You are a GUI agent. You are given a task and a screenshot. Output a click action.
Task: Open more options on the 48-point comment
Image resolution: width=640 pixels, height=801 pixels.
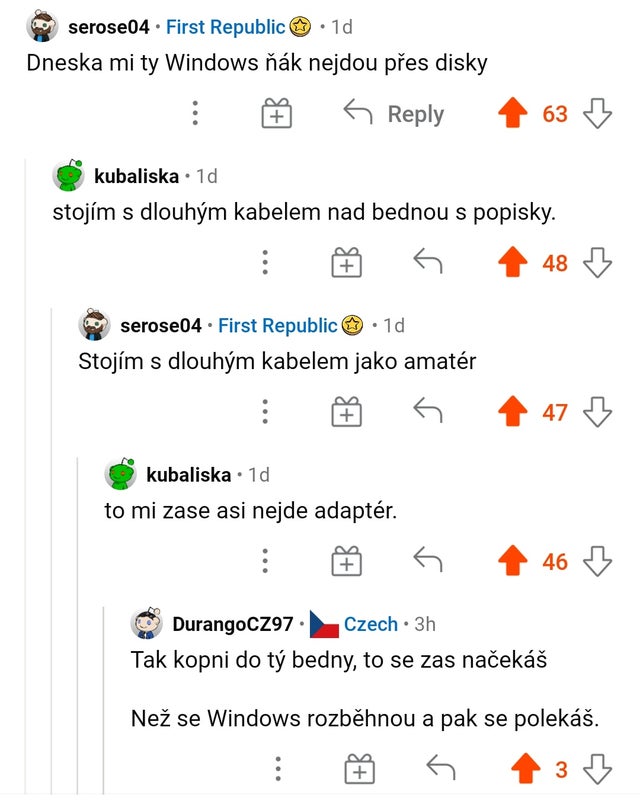point(265,263)
